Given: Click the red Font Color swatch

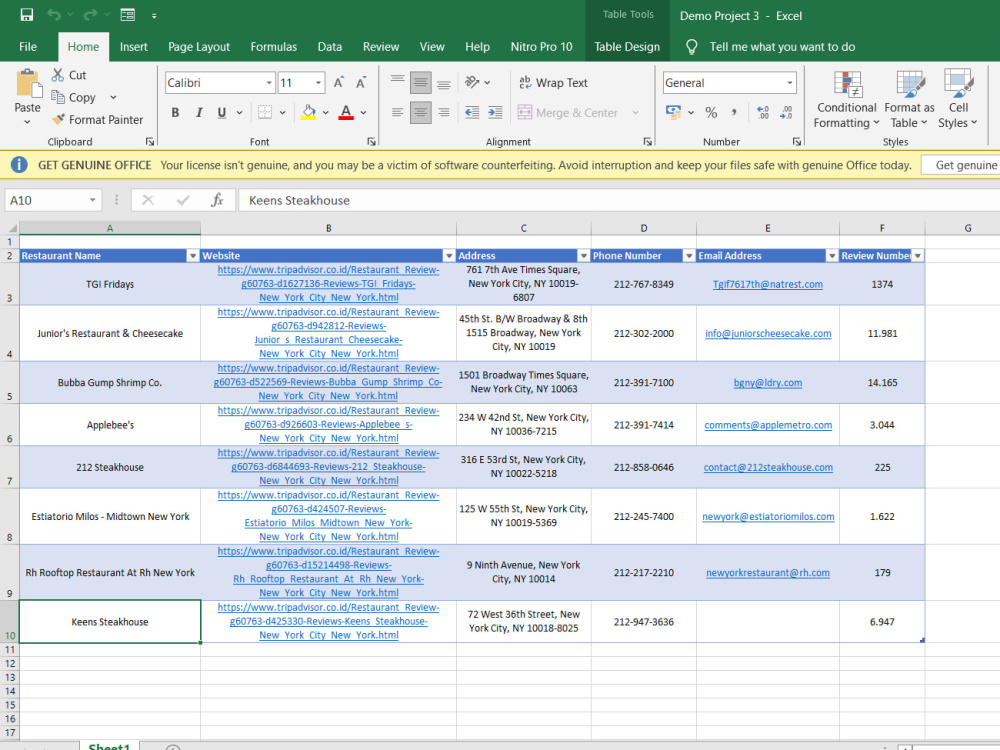Looking at the screenshot, I should [346, 112].
